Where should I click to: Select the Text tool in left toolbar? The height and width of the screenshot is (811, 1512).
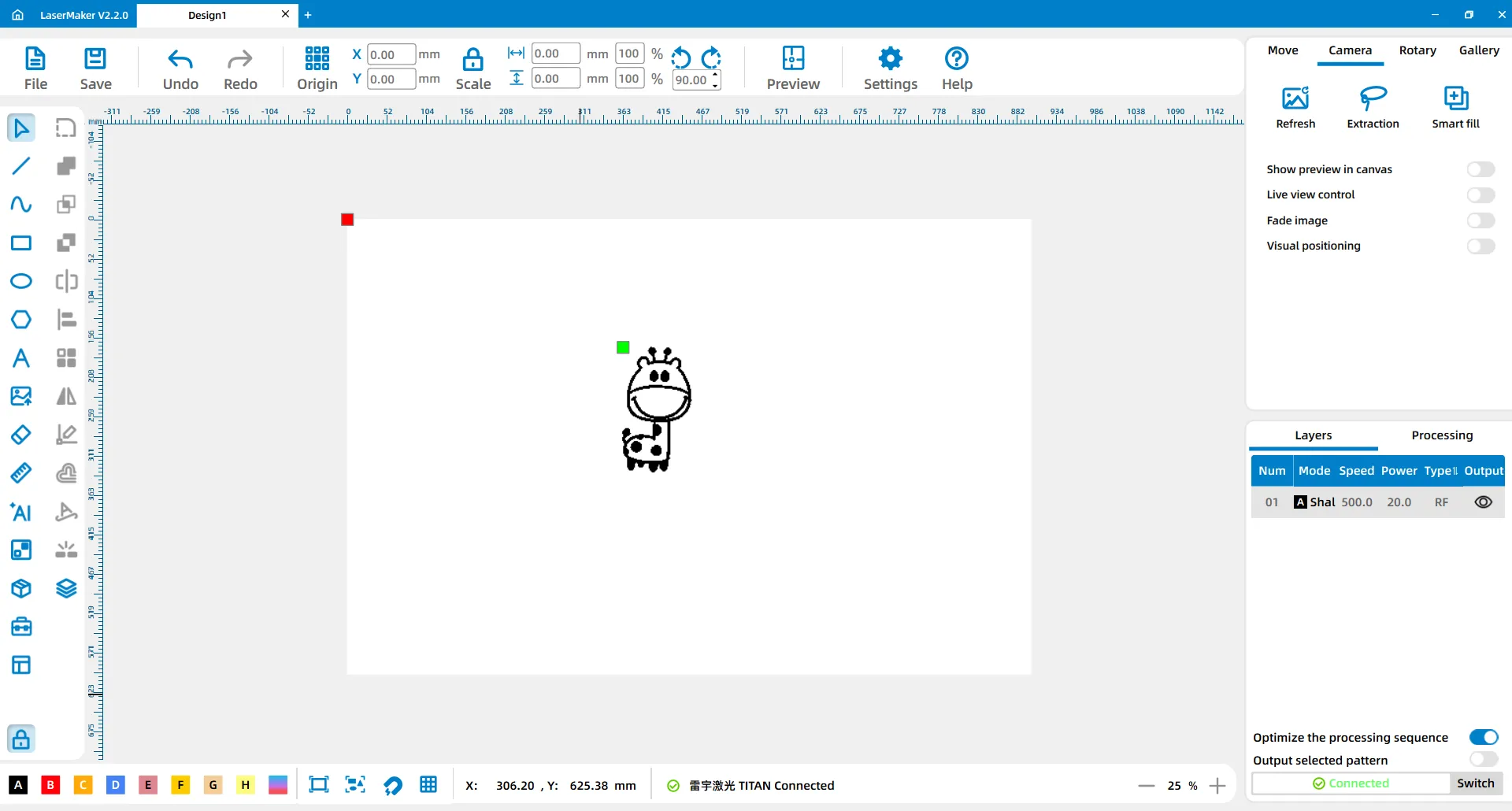(x=21, y=358)
